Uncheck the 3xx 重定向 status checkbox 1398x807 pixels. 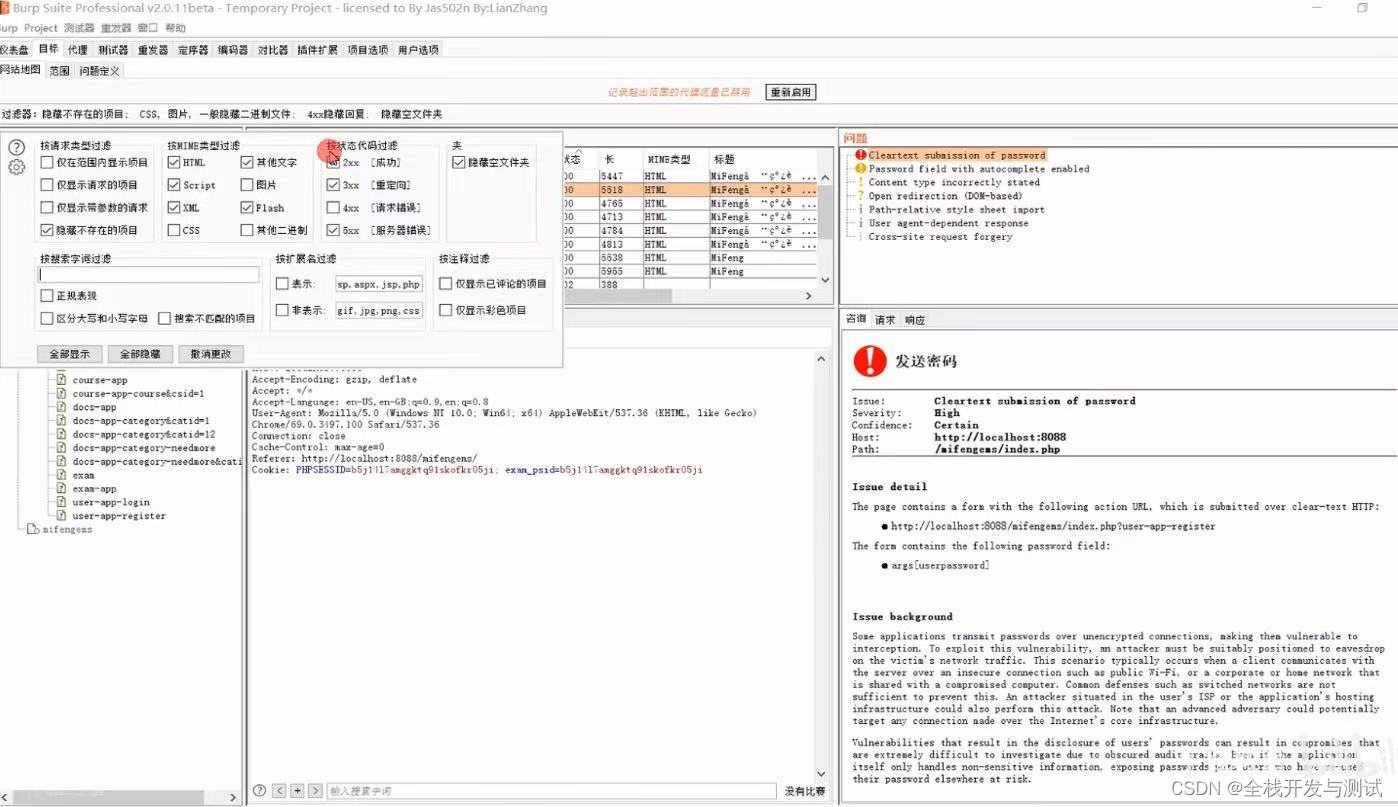(333, 185)
